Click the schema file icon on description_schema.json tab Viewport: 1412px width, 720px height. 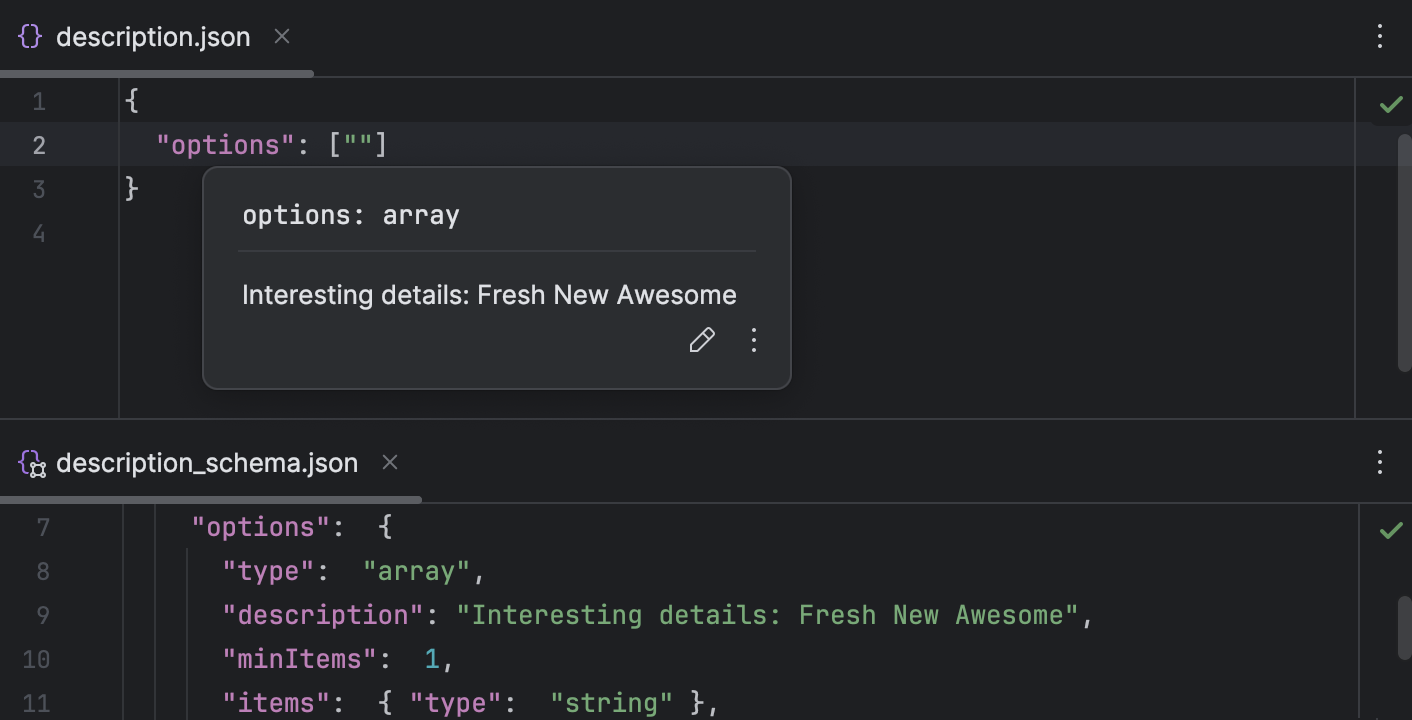(30, 462)
